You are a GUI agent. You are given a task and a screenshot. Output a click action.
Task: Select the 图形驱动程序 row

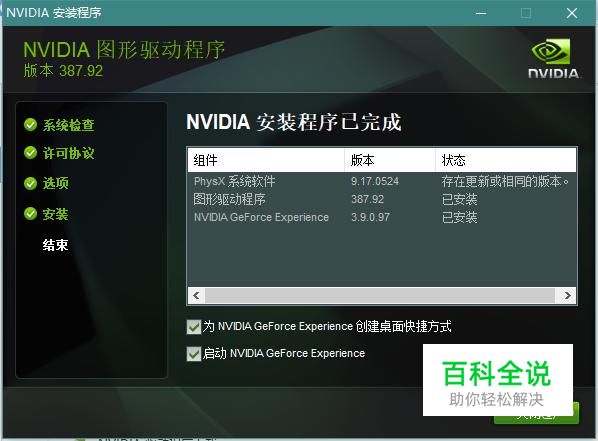click(382, 199)
